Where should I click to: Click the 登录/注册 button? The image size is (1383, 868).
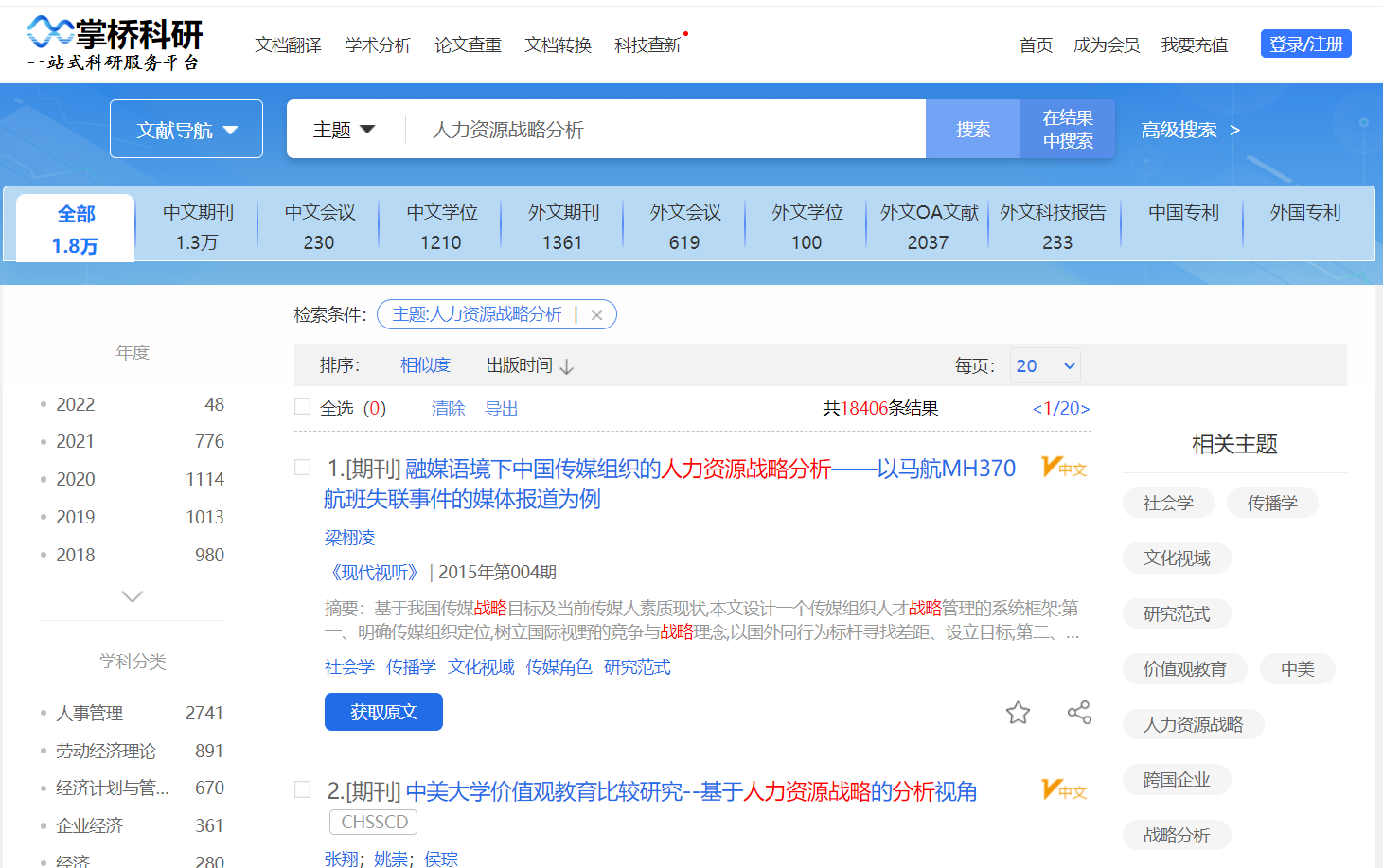click(1305, 44)
